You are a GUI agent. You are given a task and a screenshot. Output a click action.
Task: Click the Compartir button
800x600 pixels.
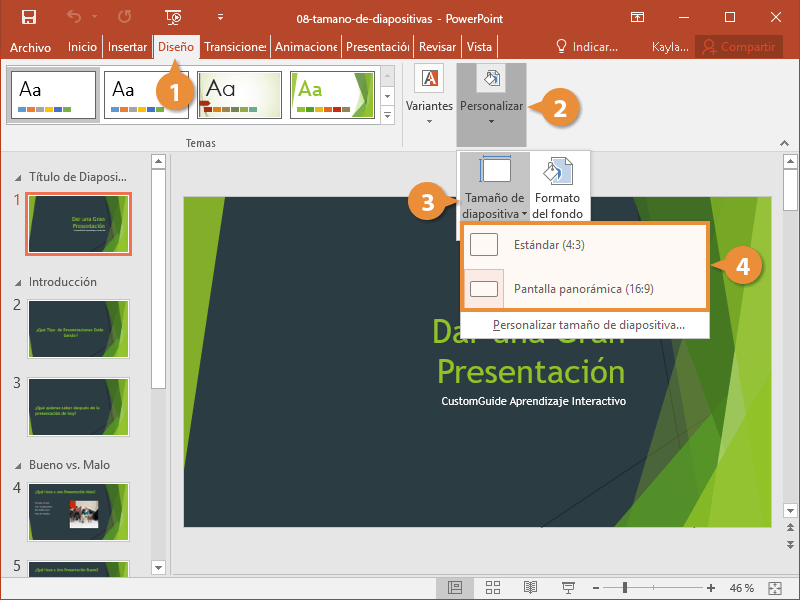click(740, 47)
